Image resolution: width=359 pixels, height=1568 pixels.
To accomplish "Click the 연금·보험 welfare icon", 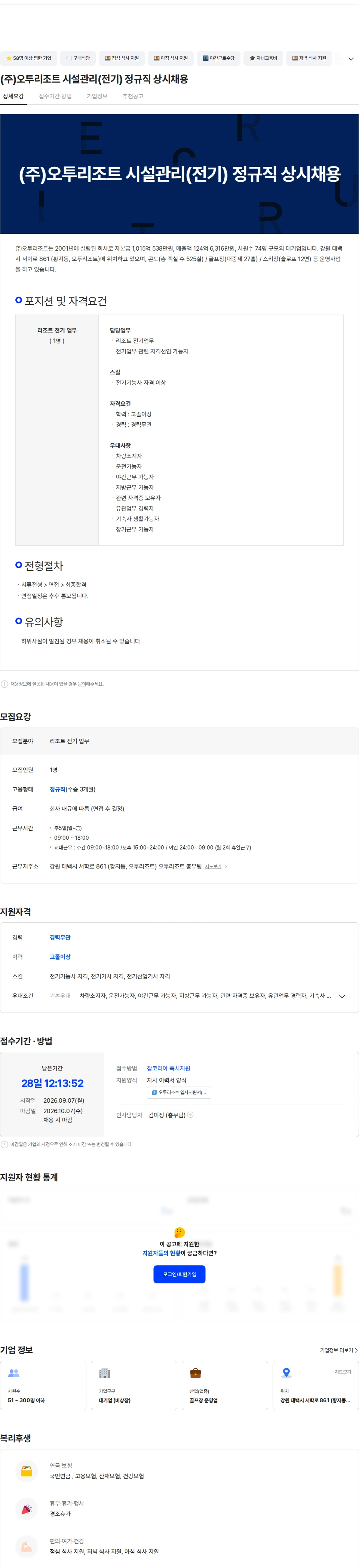I will coord(26,1471).
